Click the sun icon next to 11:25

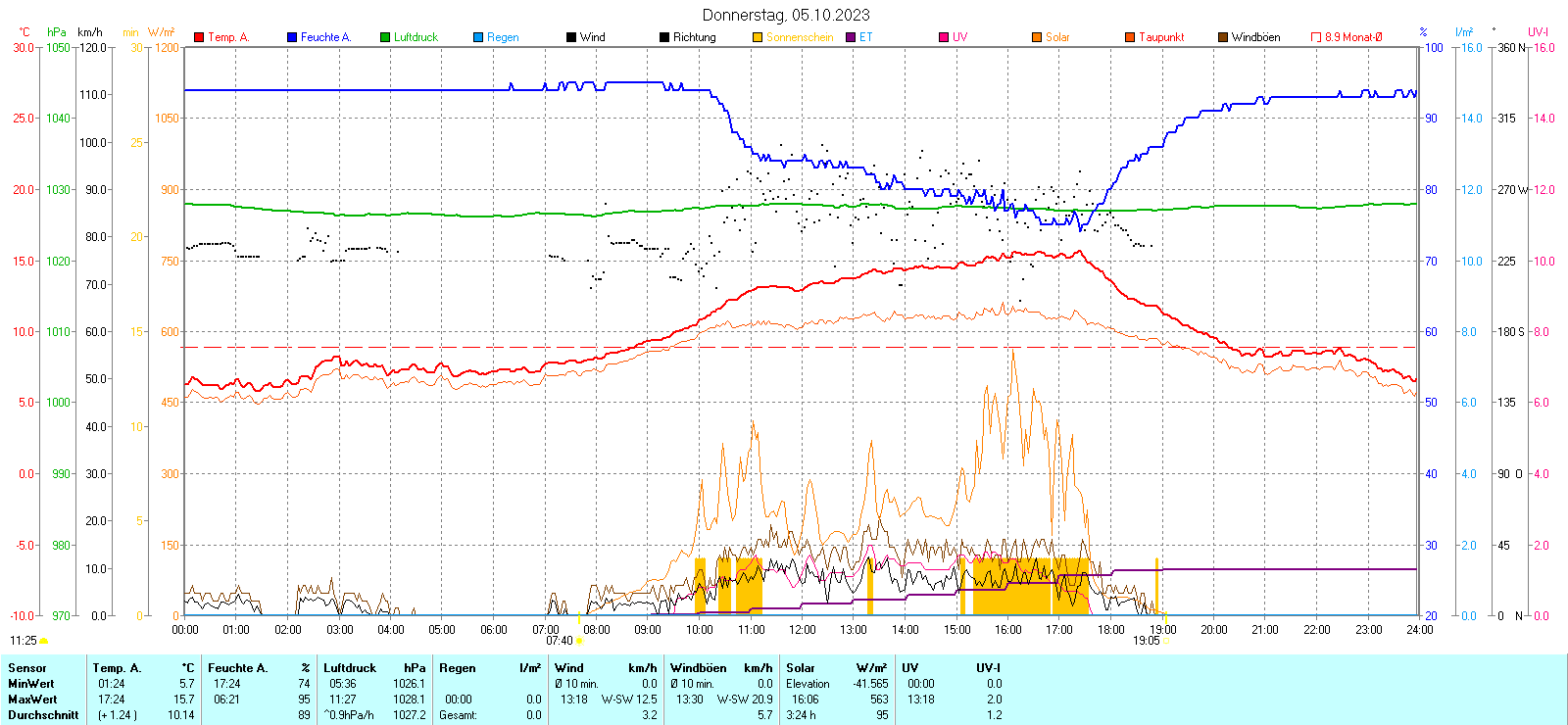click(44, 641)
